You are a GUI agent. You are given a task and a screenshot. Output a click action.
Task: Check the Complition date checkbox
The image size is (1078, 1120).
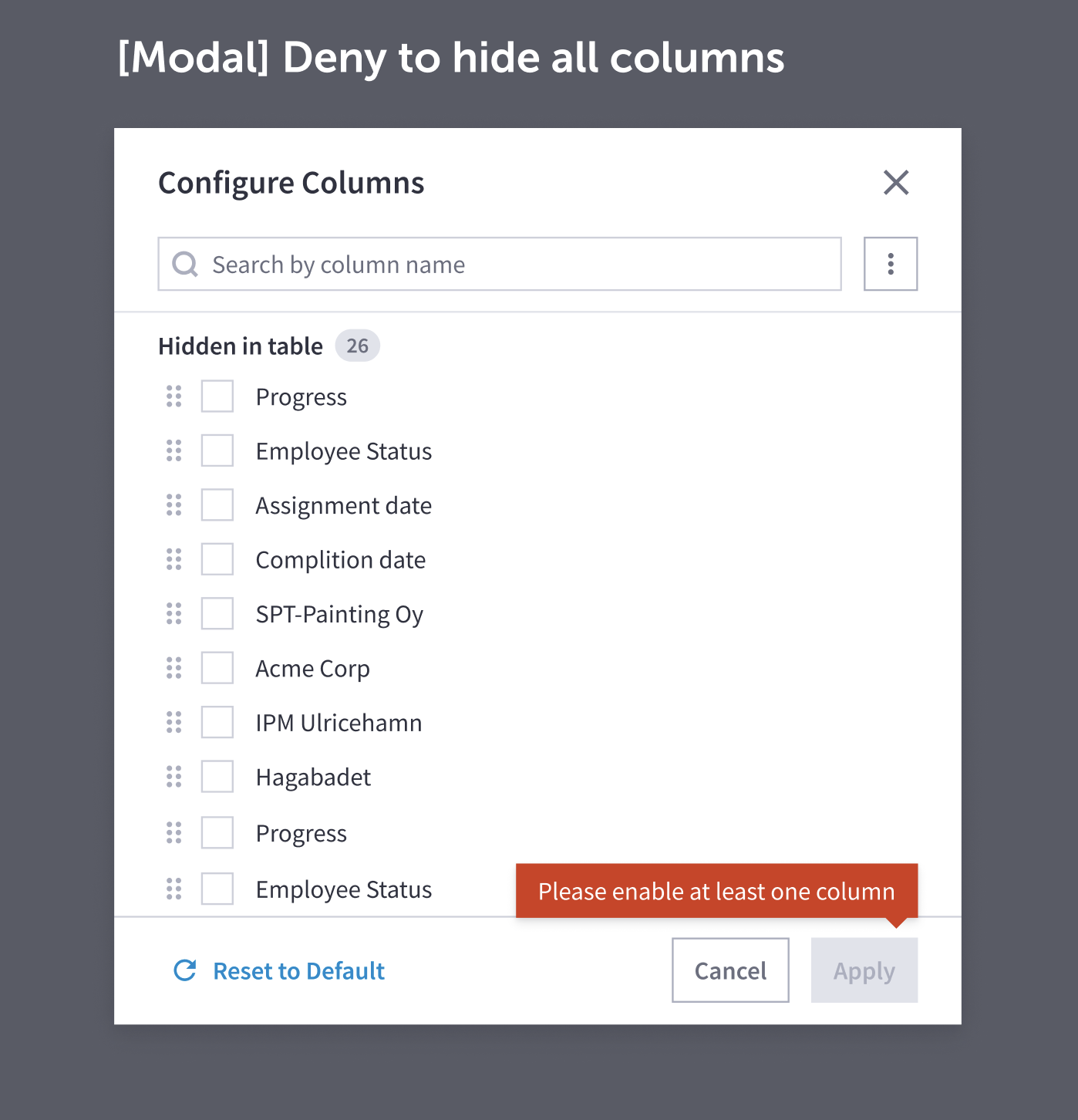[x=217, y=558]
